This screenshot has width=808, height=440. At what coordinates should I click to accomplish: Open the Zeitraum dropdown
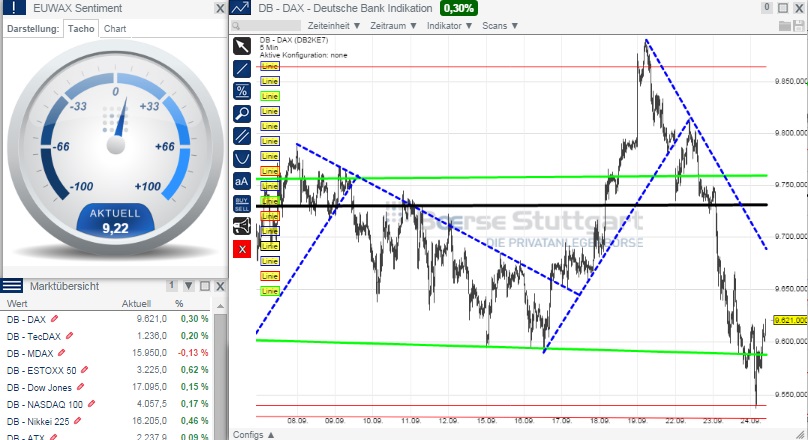point(393,26)
